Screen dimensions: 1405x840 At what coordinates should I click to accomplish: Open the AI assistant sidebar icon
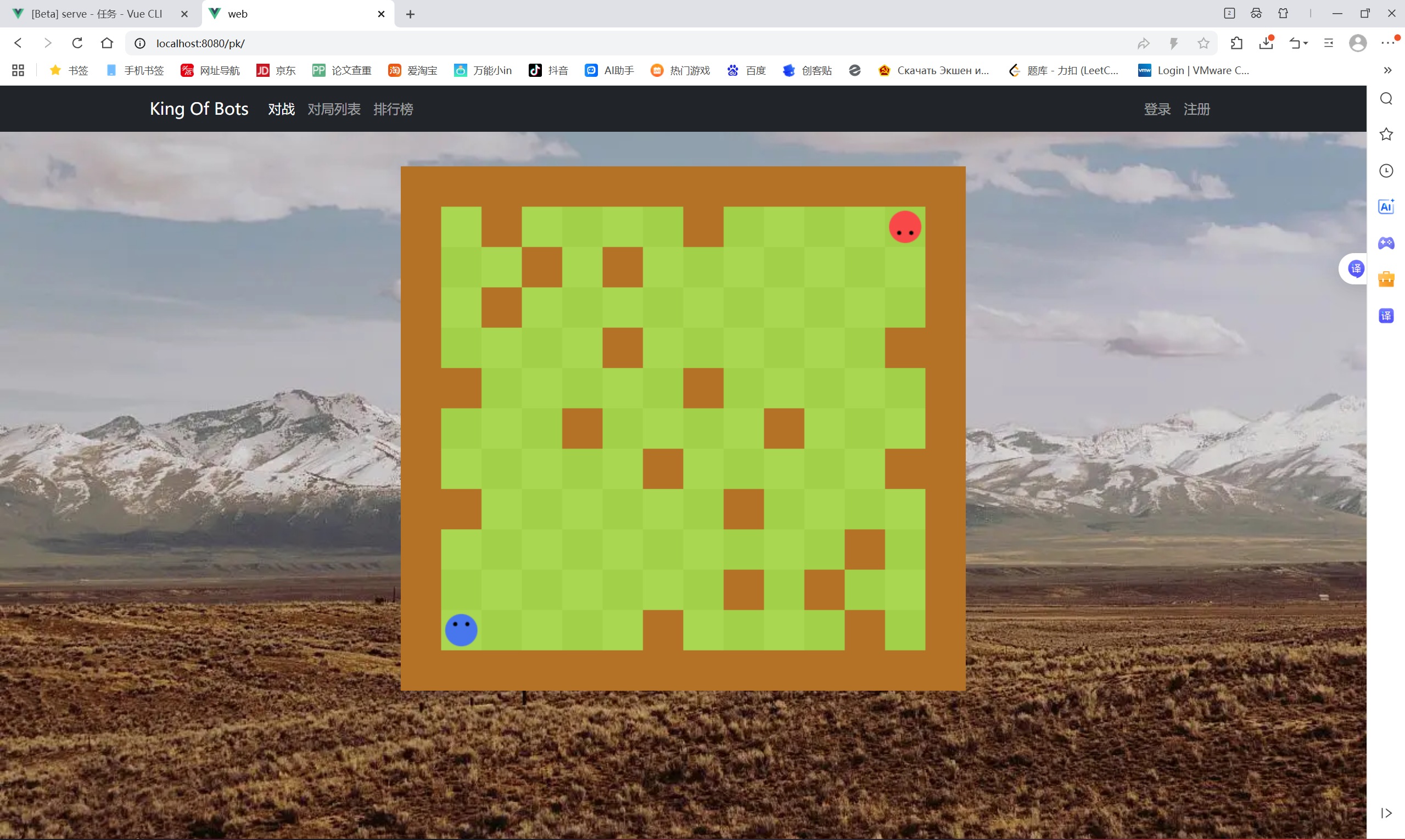1386,206
